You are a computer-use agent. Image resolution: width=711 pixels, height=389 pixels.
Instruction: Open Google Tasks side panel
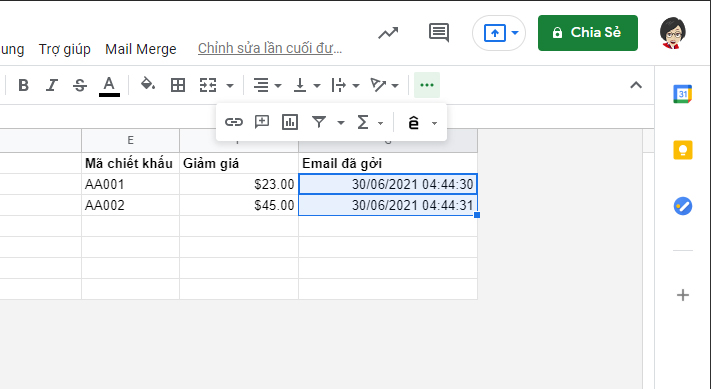click(x=682, y=206)
